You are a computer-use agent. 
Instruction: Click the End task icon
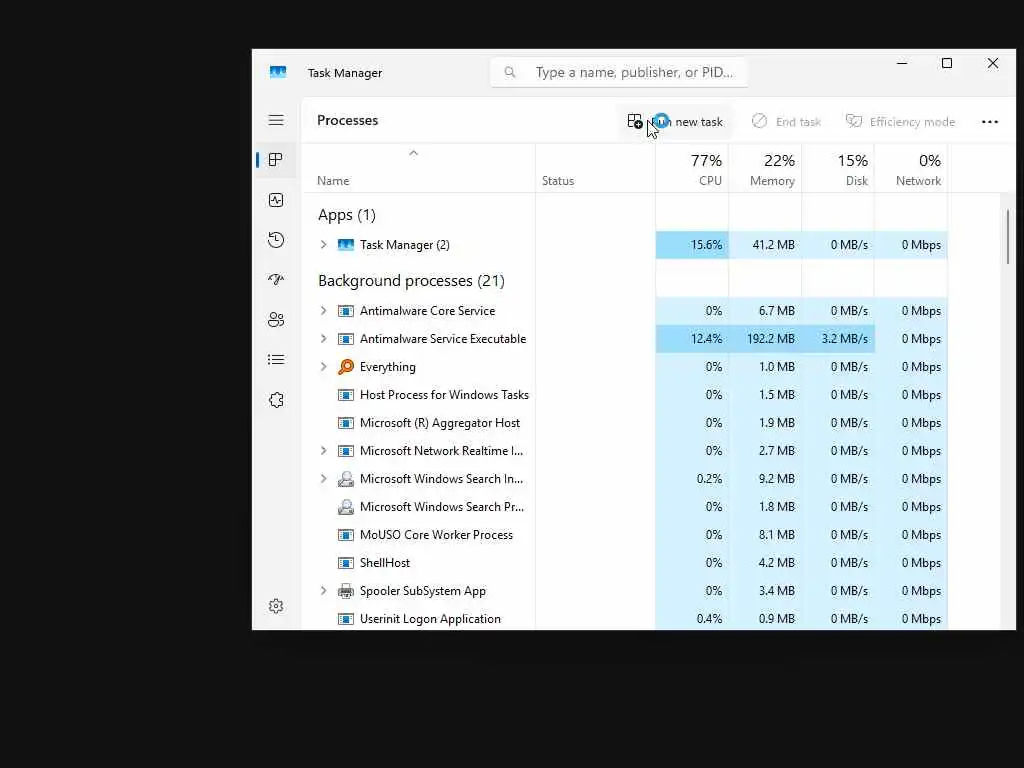759,121
